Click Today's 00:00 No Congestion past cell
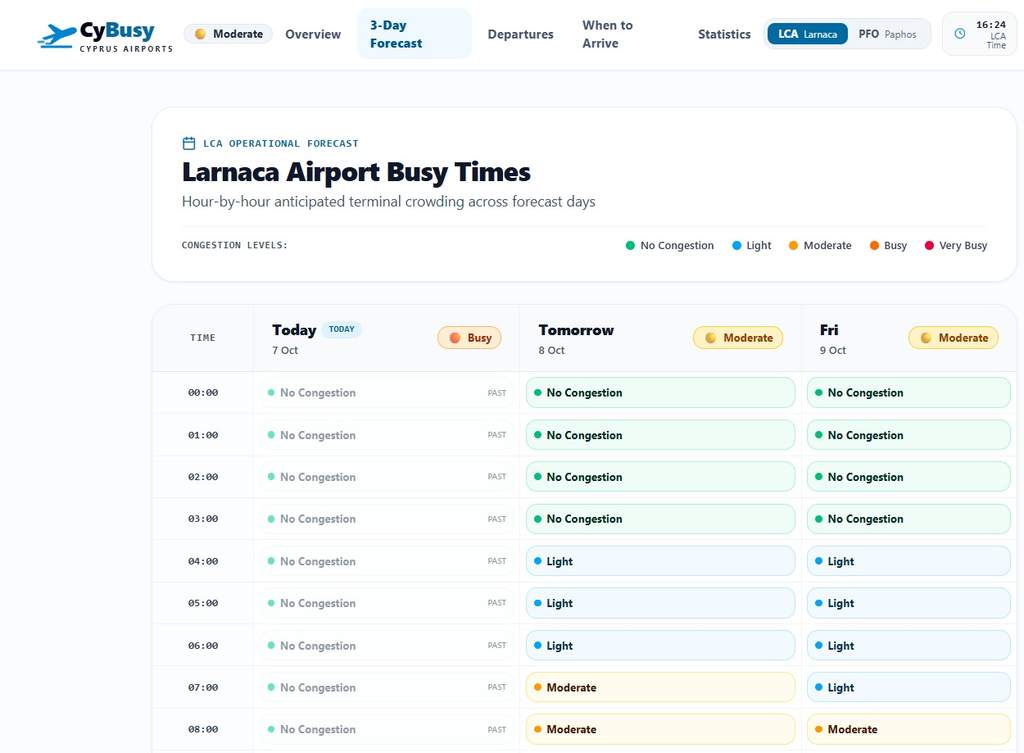Image resolution: width=1024 pixels, height=753 pixels. point(387,393)
